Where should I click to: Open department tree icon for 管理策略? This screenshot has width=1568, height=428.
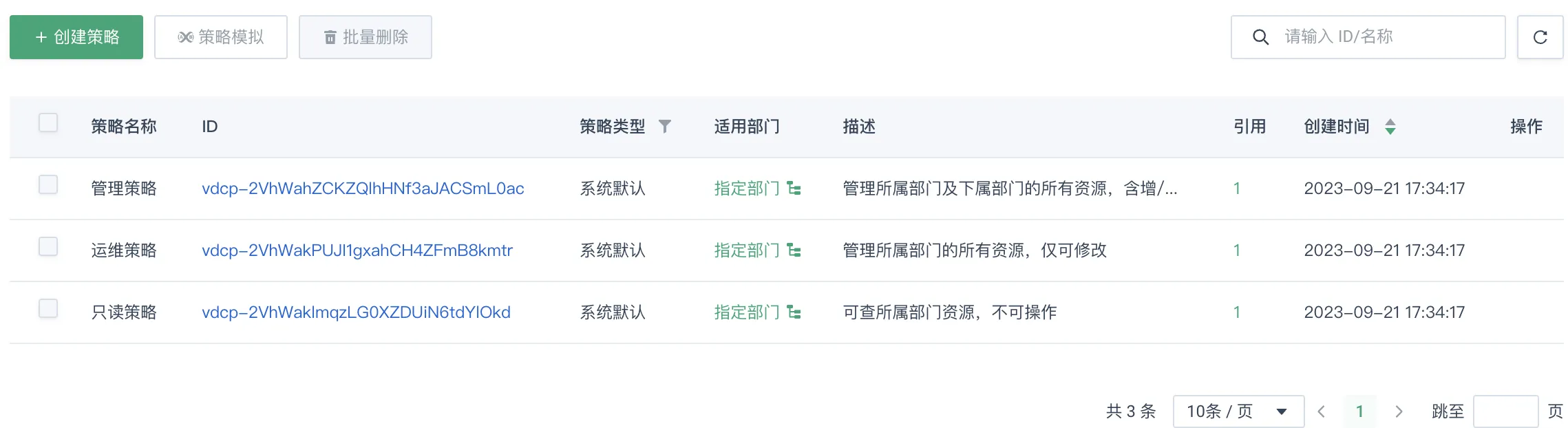click(x=794, y=189)
